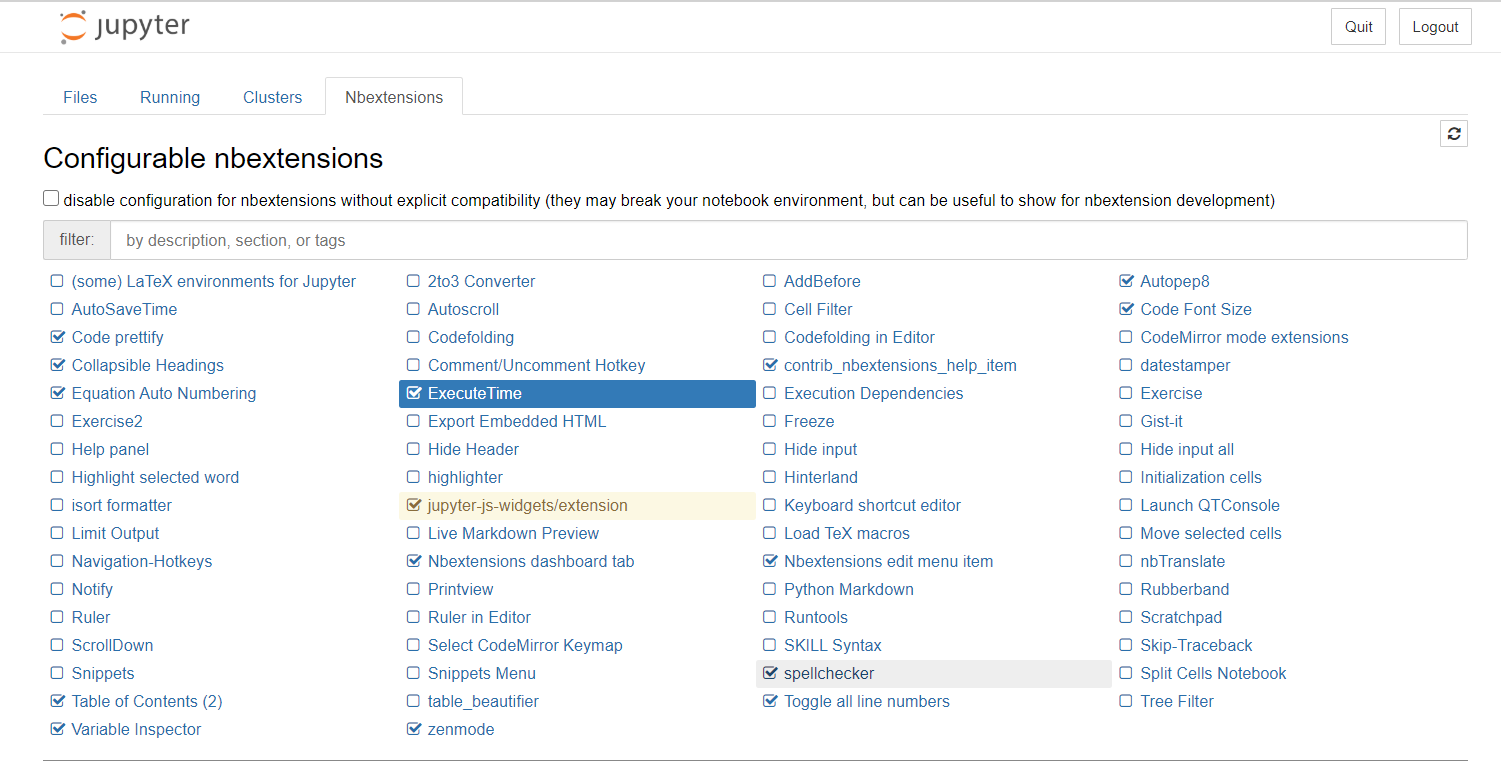Open the Clusters tab

point(272,97)
